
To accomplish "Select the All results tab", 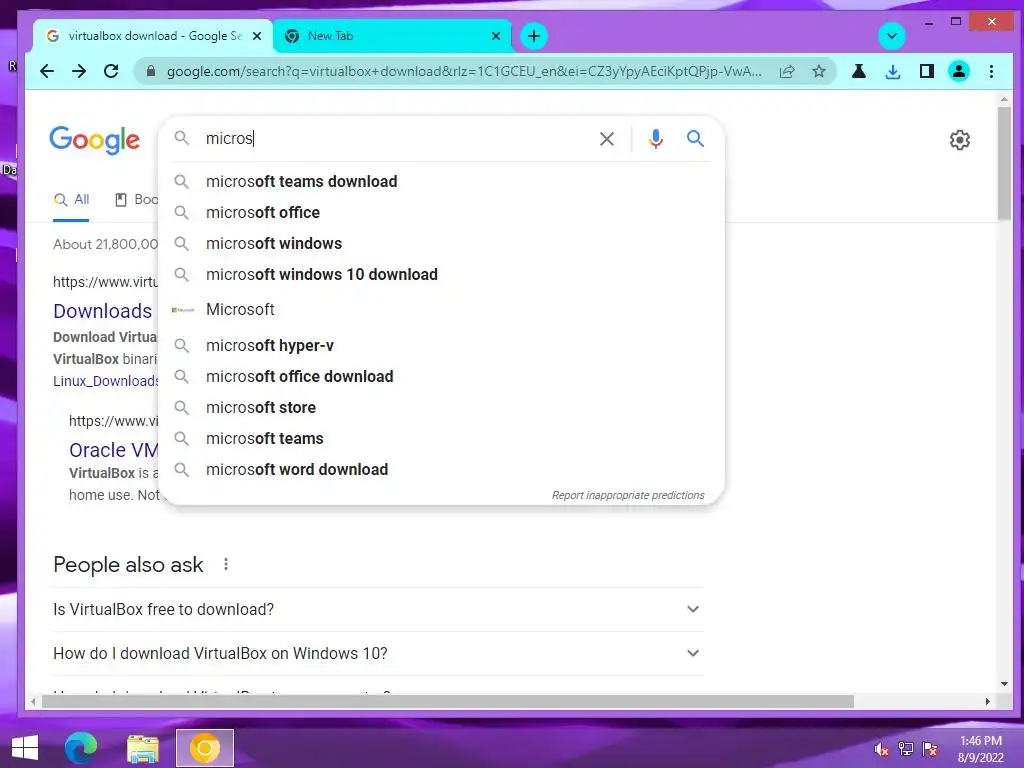I will click(71, 200).
